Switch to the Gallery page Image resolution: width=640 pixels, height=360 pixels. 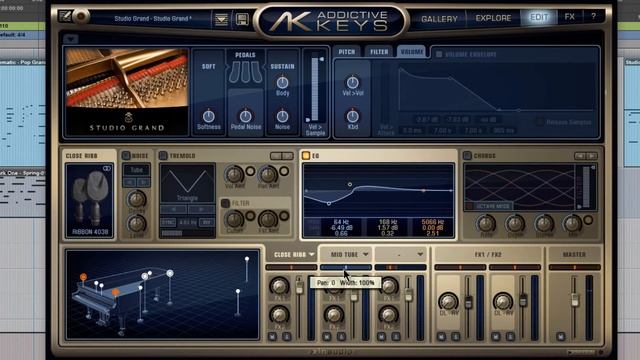coord(439,19)
